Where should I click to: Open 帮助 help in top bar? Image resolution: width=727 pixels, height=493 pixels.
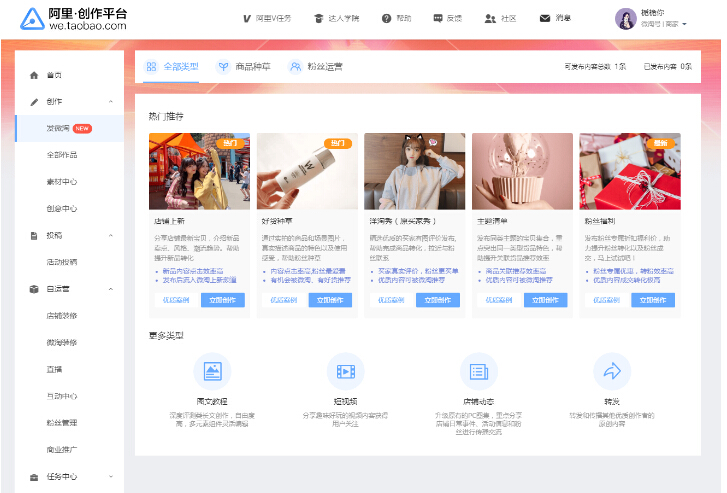point(396,18)
